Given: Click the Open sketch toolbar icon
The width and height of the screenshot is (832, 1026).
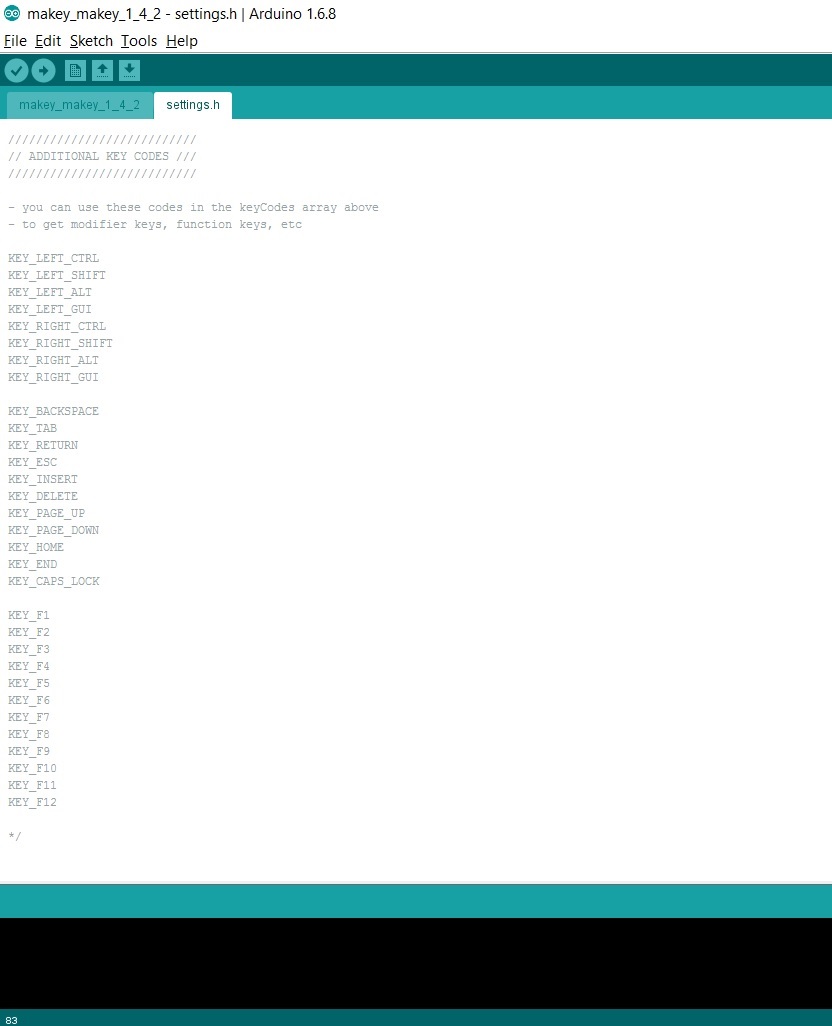Looking at the screenshot, I should [102, 70].
